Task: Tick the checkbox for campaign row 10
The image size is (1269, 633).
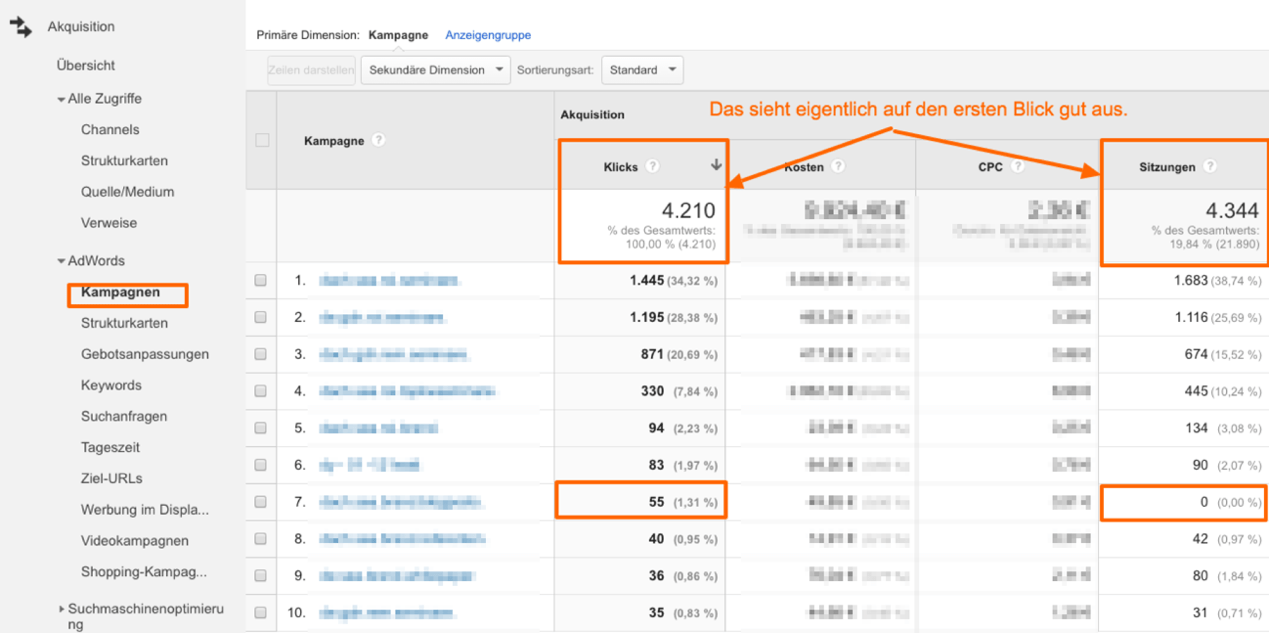Action: [x=261, y=613]
